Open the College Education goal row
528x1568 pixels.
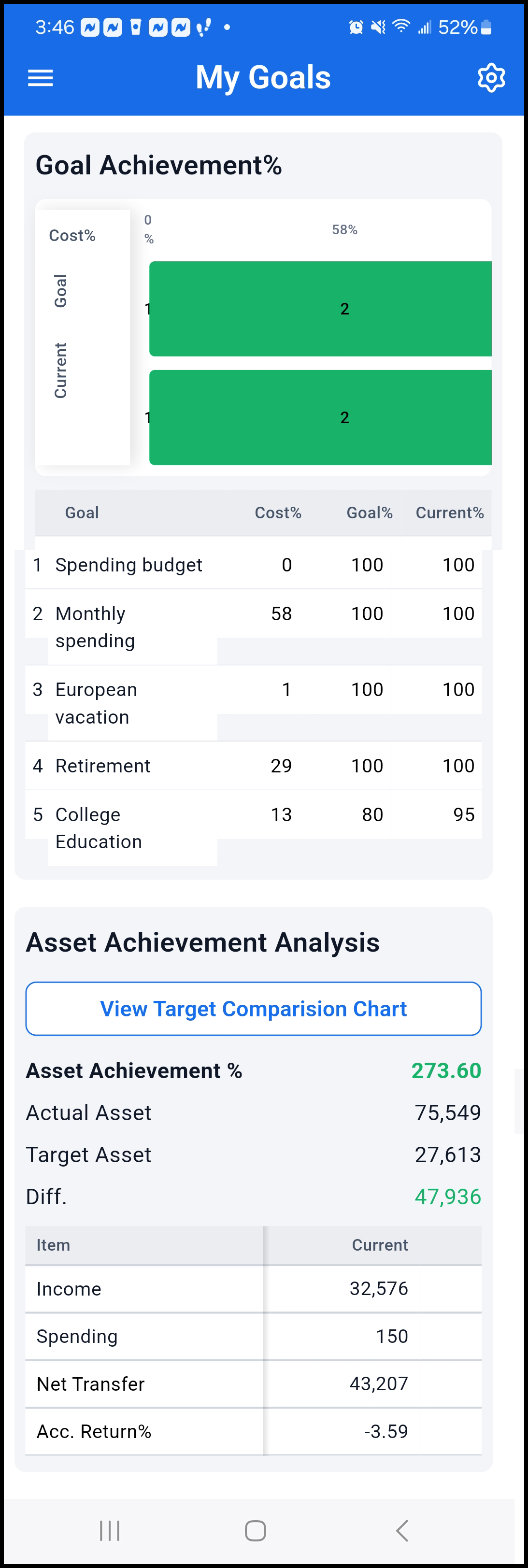click(x=253, y=828)
